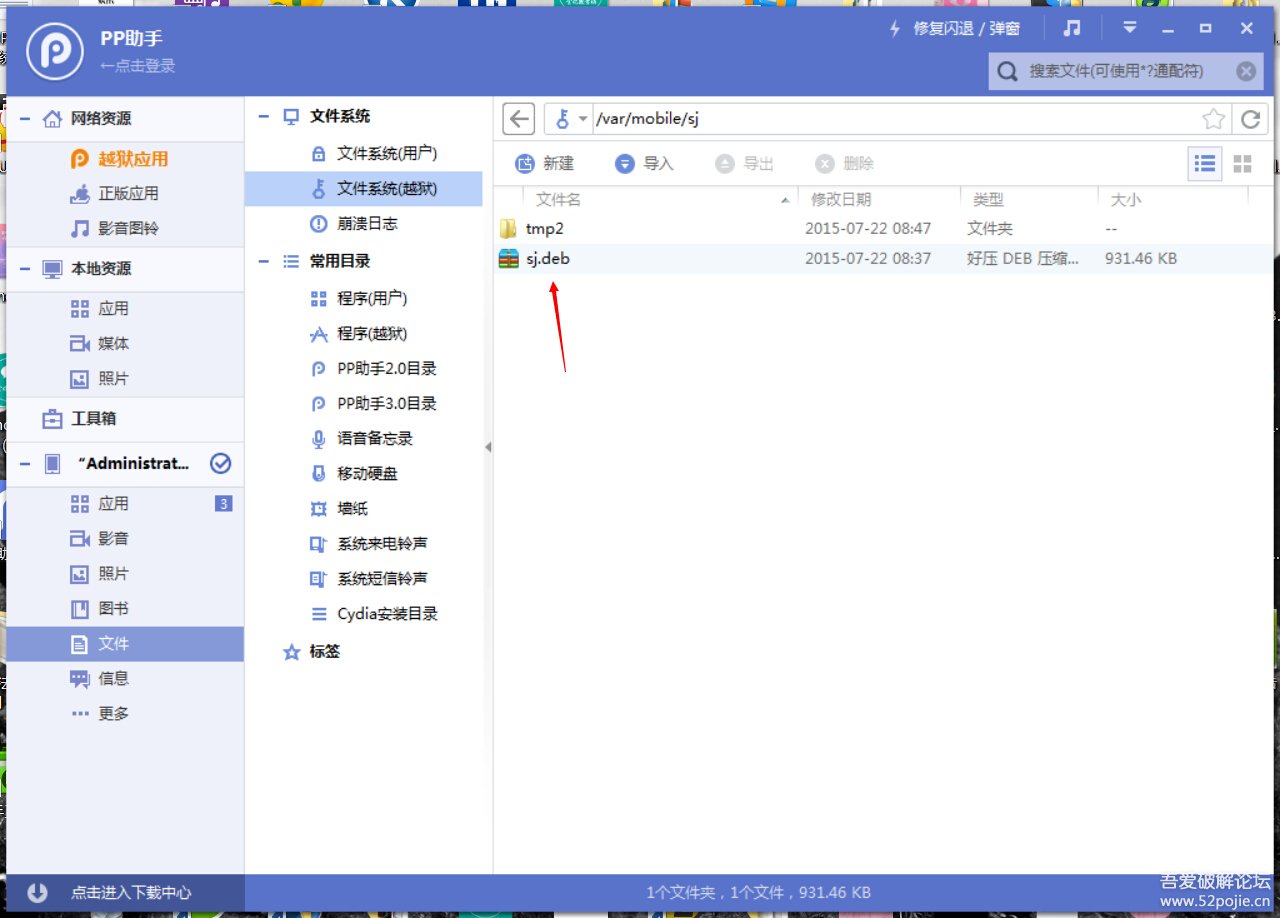Viewport: 1280px width, 918px height.
Task: Click the apps count badge 3
Action: [x=224, y=504]
